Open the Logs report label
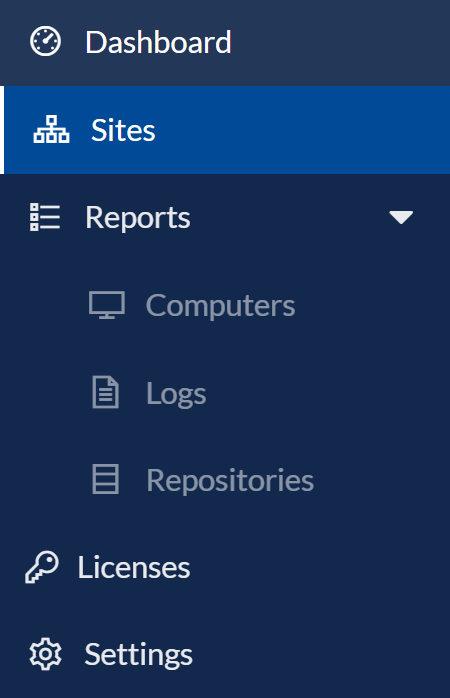Screen dimensions: 450x698 point(176,394)
